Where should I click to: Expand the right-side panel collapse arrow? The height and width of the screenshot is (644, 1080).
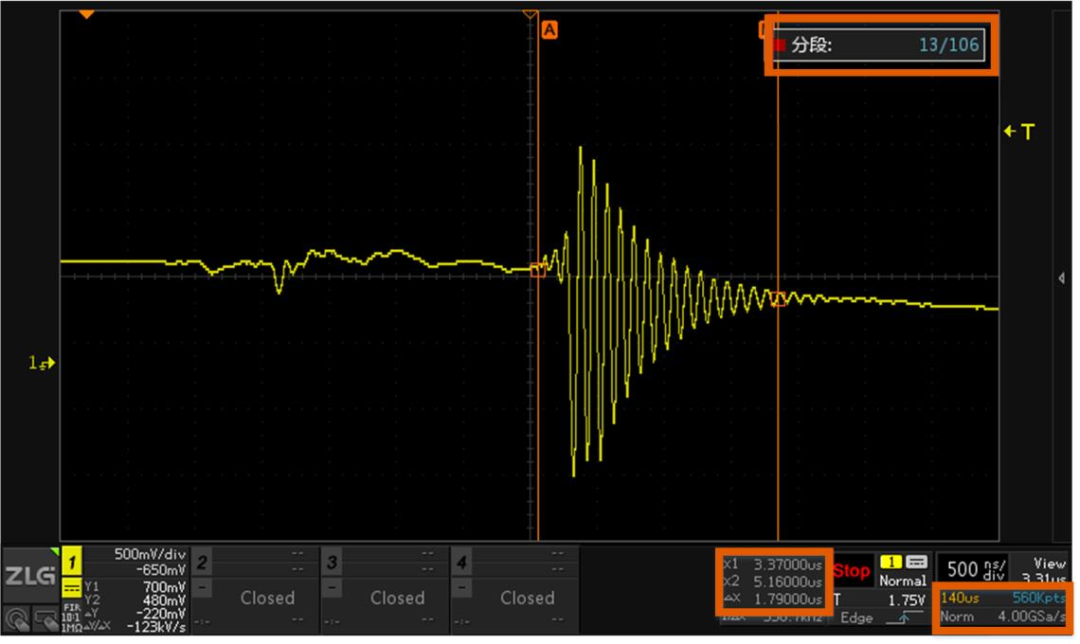click(x=1061, y=278)
